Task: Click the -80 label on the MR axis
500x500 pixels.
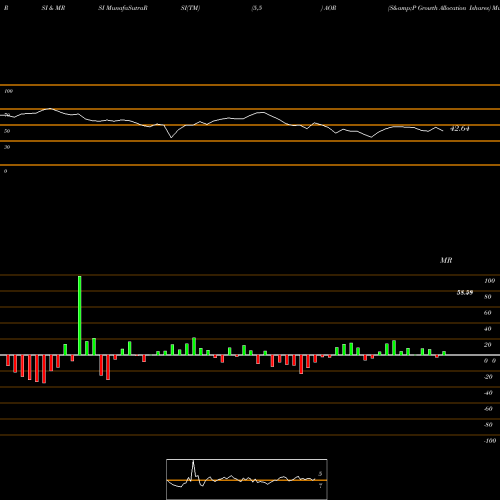Action: (488, 425)
